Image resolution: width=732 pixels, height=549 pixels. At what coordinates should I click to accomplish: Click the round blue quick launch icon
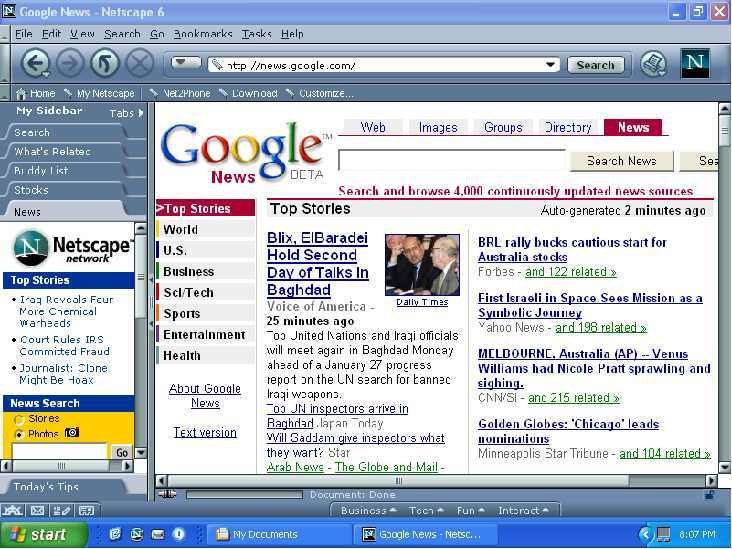click(178, 534)
